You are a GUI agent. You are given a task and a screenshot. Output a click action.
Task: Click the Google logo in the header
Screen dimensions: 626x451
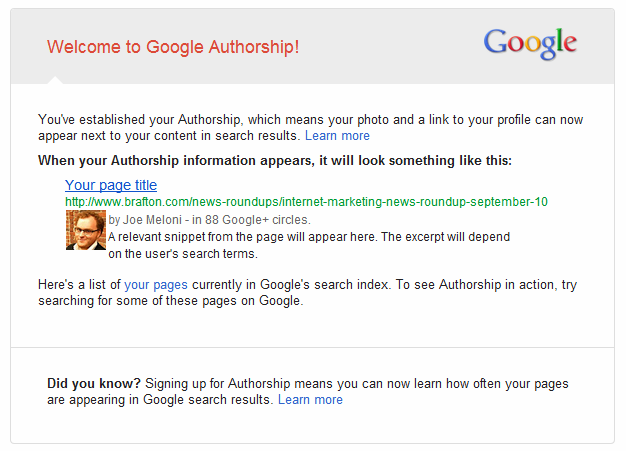tap(530, 42)
